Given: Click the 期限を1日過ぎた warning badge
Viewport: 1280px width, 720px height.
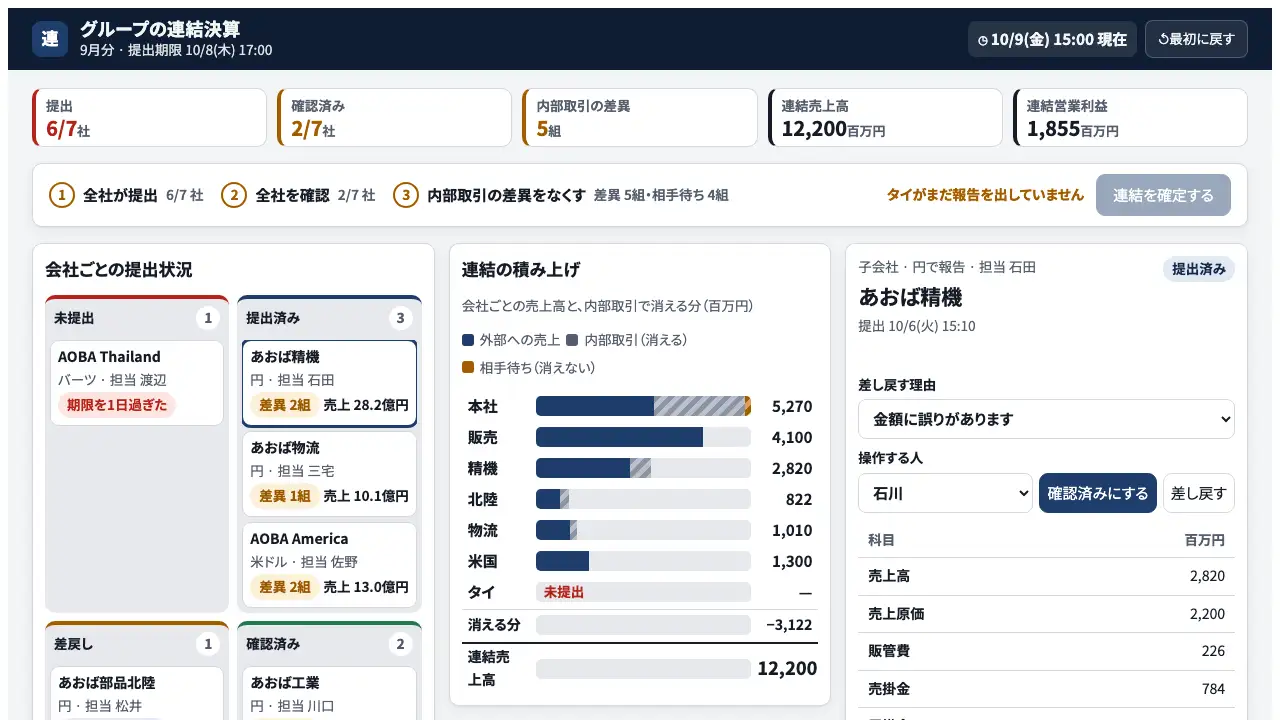Looking at the screenshot, I should coord(117,405).
